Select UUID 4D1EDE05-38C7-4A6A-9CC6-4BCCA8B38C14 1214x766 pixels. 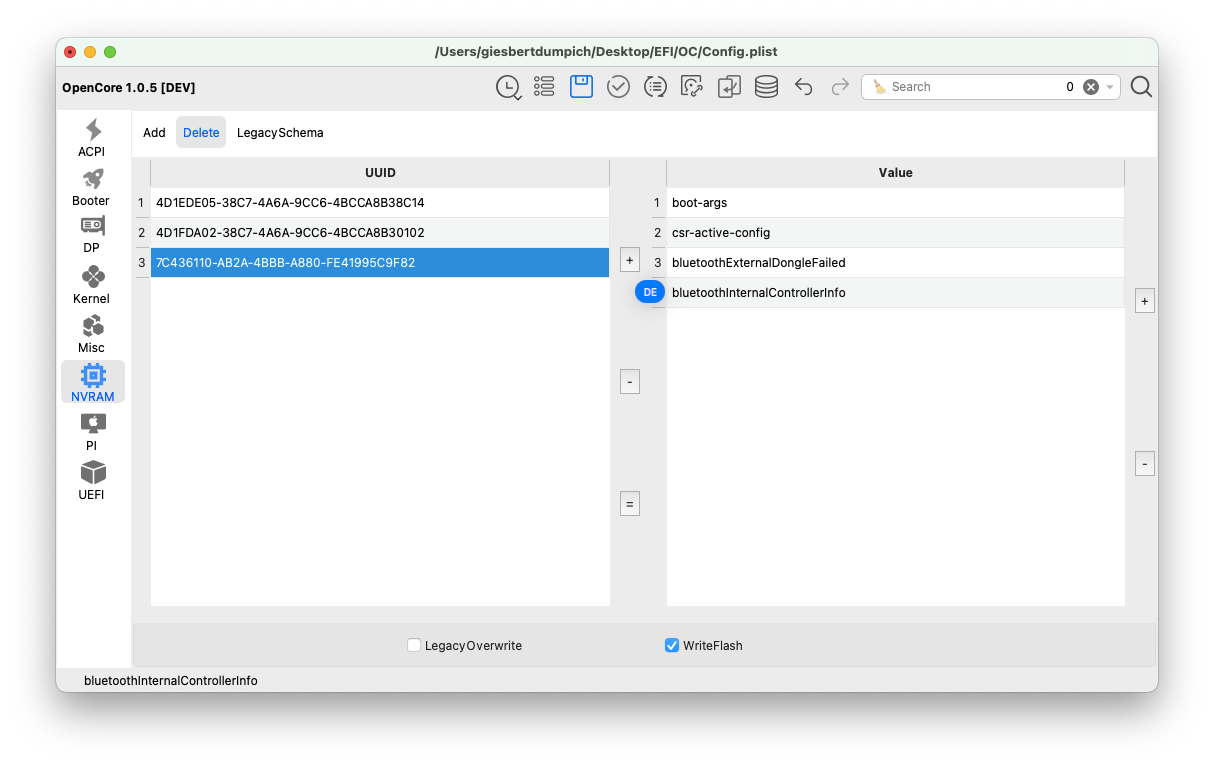click(380, 203)
